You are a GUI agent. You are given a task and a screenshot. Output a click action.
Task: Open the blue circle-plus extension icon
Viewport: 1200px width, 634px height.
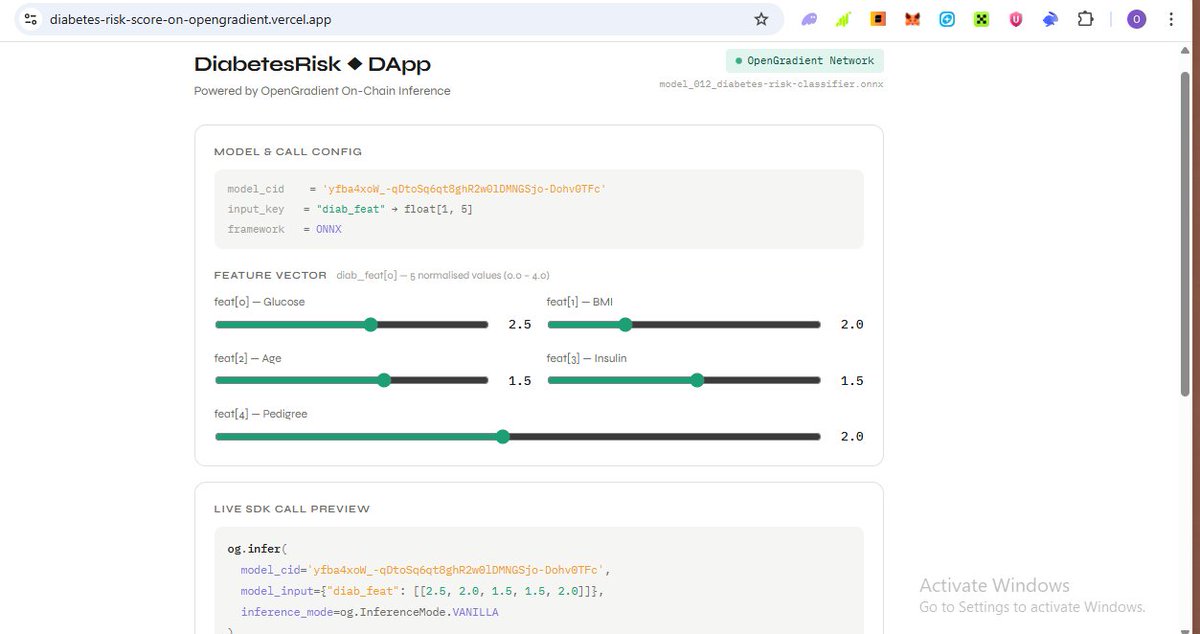(x=947, y=19)
